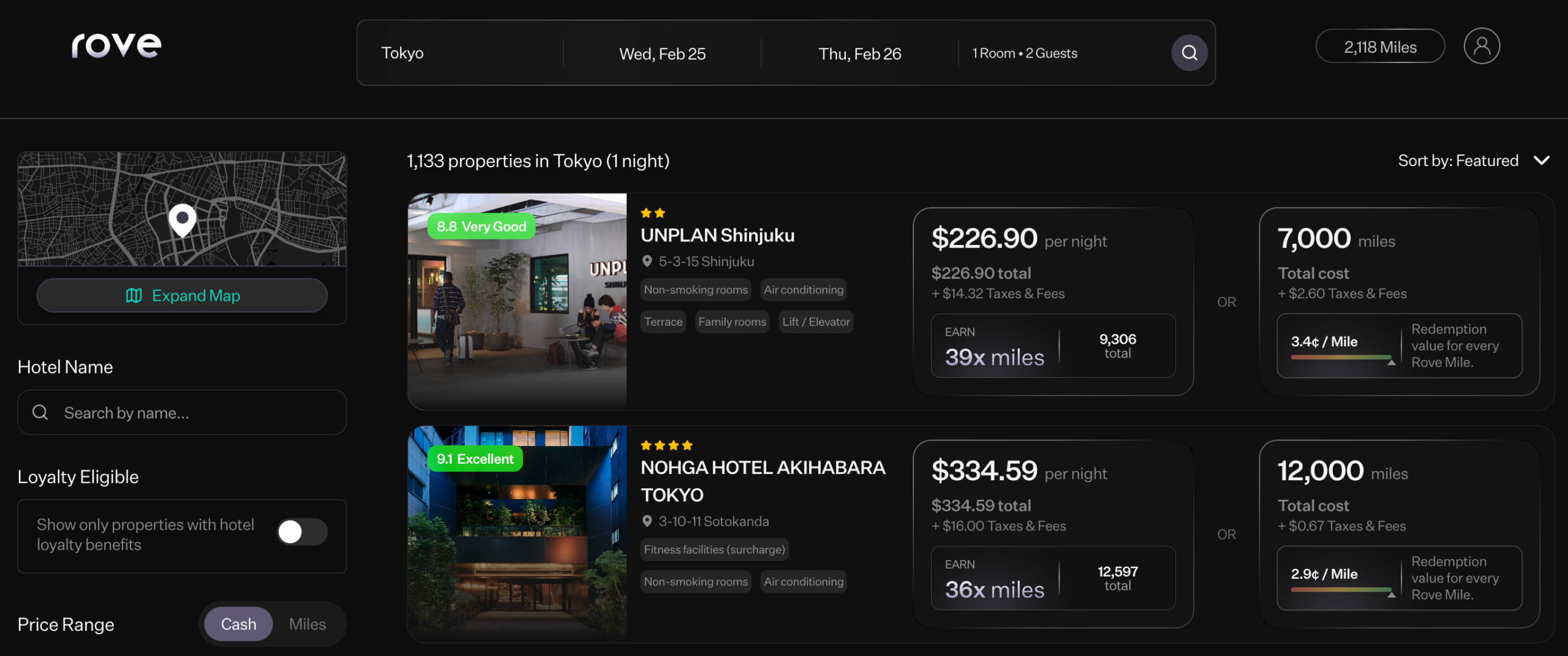This screenshot has width=1568, height=656.
Task: Click the Expand Map button
Action: (x=182, y=295)
